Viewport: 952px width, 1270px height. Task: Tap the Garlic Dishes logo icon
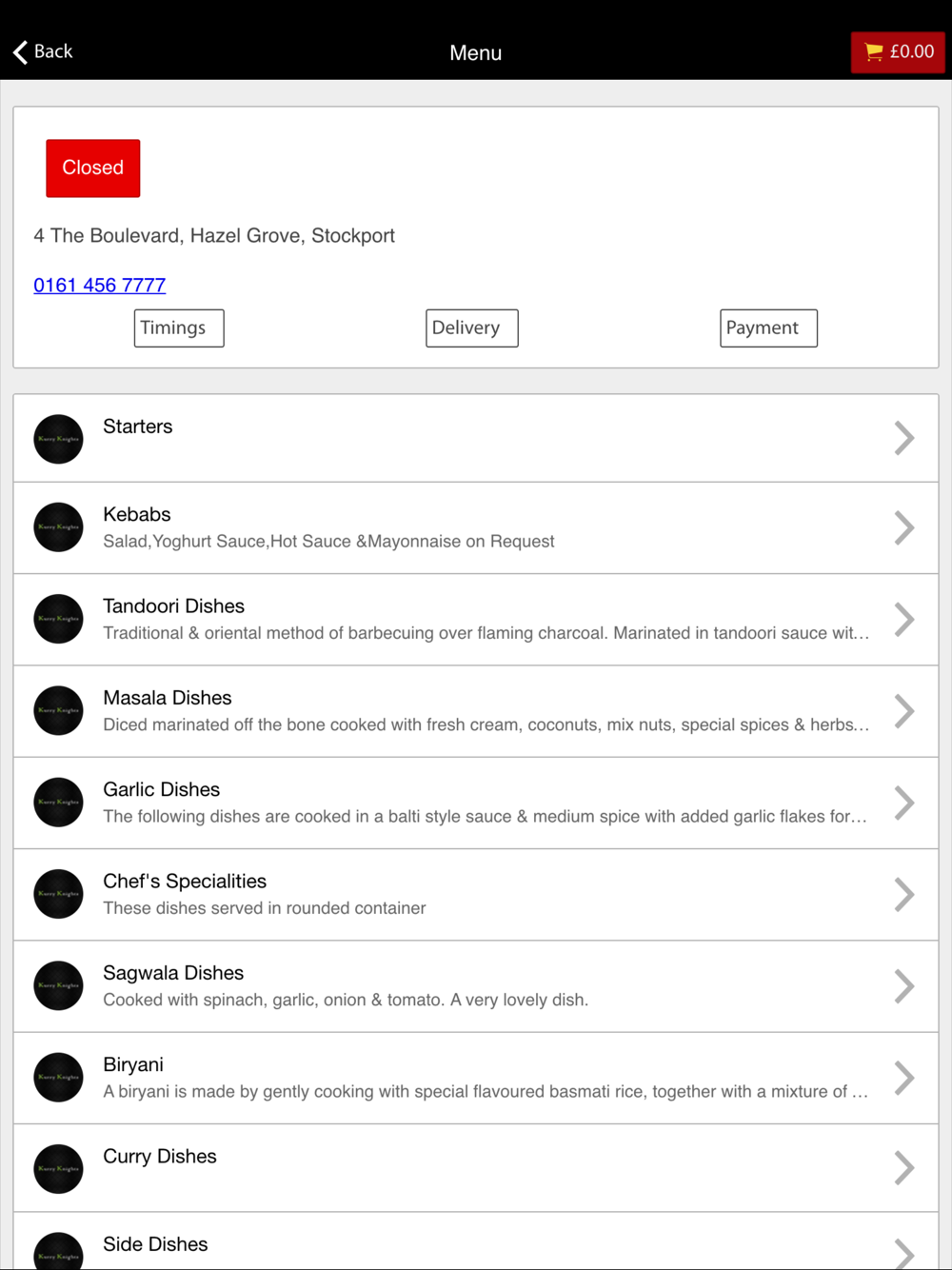point(58,803)
